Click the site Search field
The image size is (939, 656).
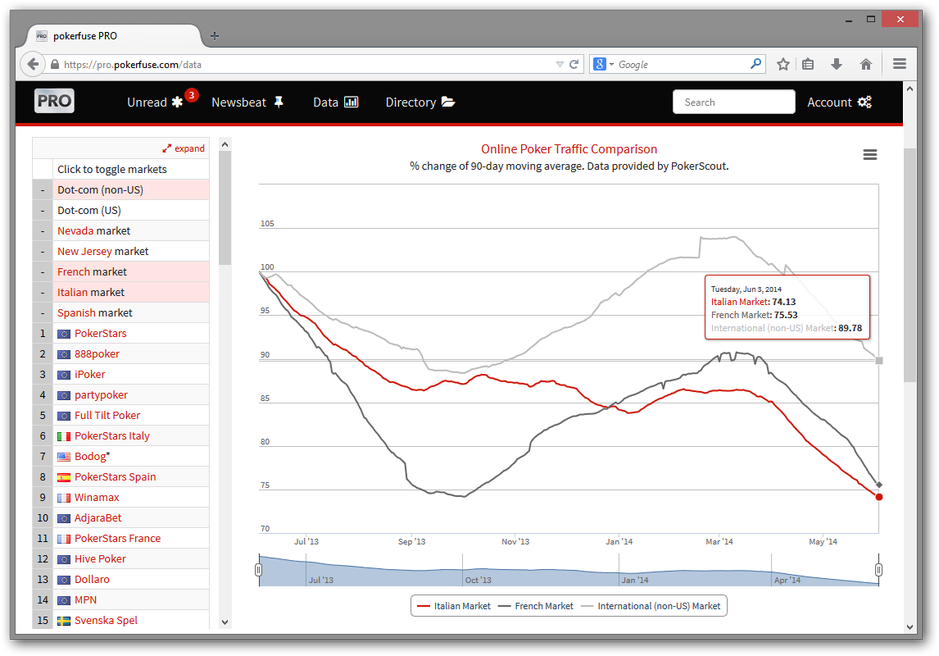tap(734, 102)
